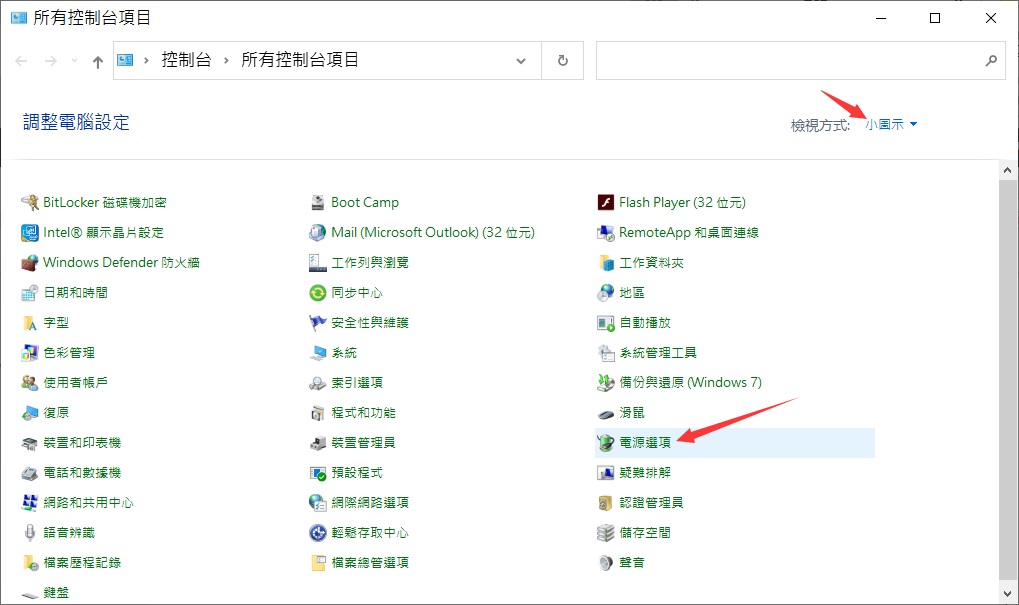Click the 索引選項 icon
This screenshot has height=605, width=1019.
[x=318, y=383]
